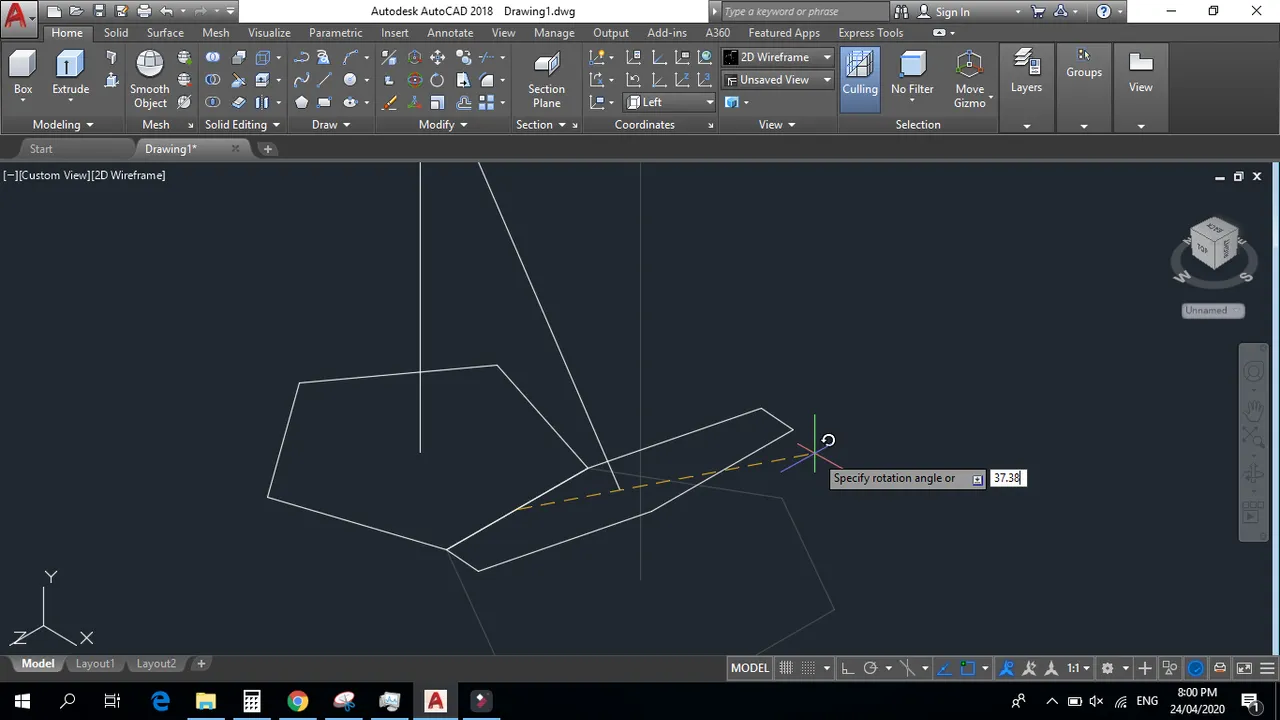
Task: Switch to the Annotate ribbon tab
Action: click(x=450, y=33)
